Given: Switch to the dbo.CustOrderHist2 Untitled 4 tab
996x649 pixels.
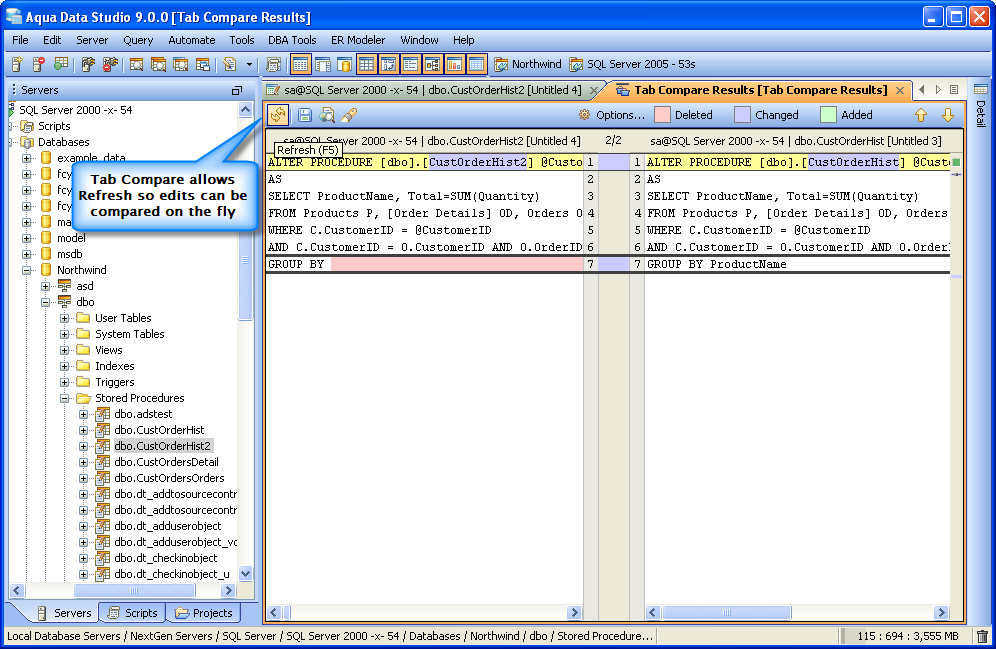Looking at the screenshot, I should (x=431, y=90).
